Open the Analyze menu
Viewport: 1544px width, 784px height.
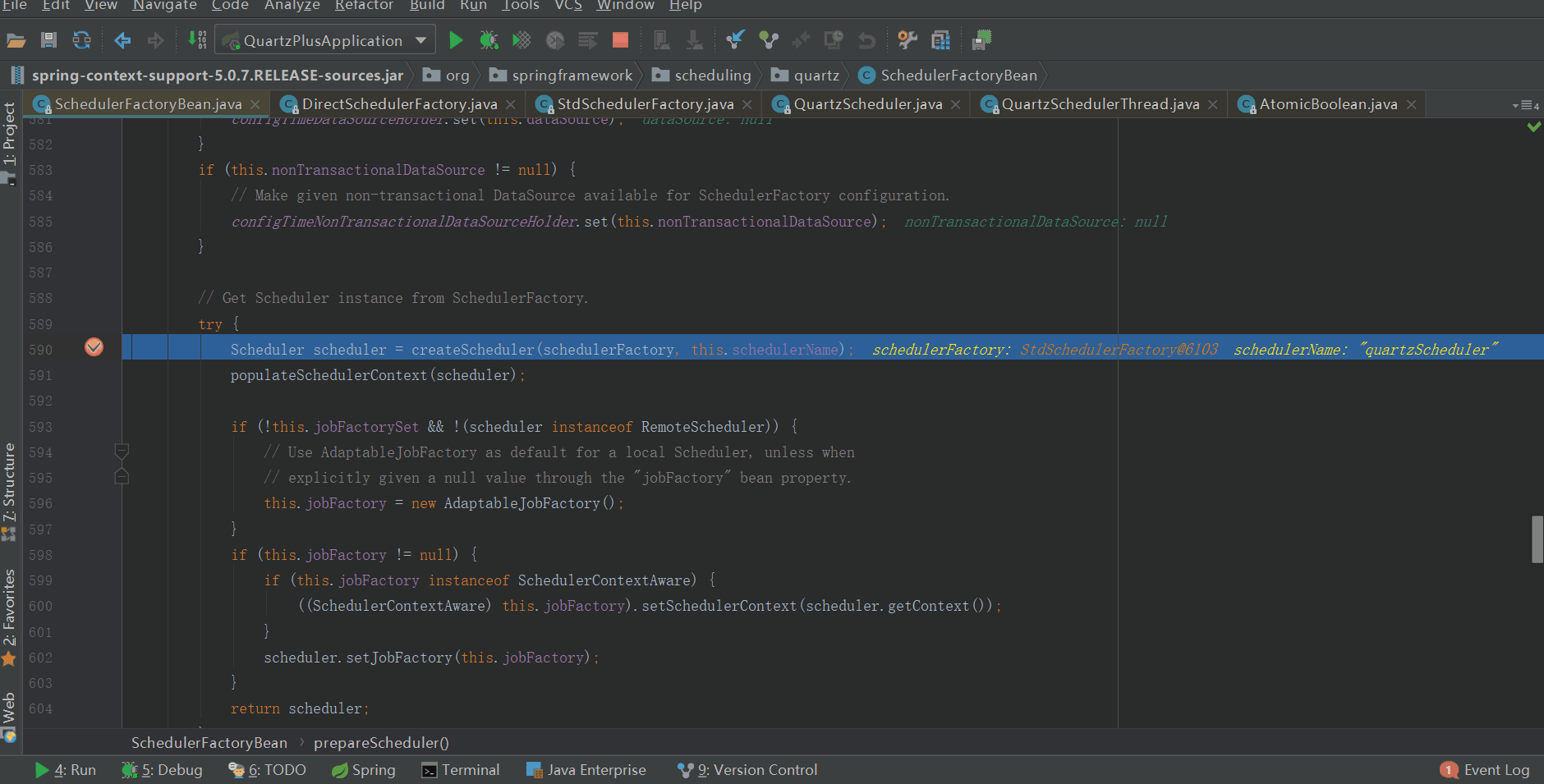click(292, 6)
